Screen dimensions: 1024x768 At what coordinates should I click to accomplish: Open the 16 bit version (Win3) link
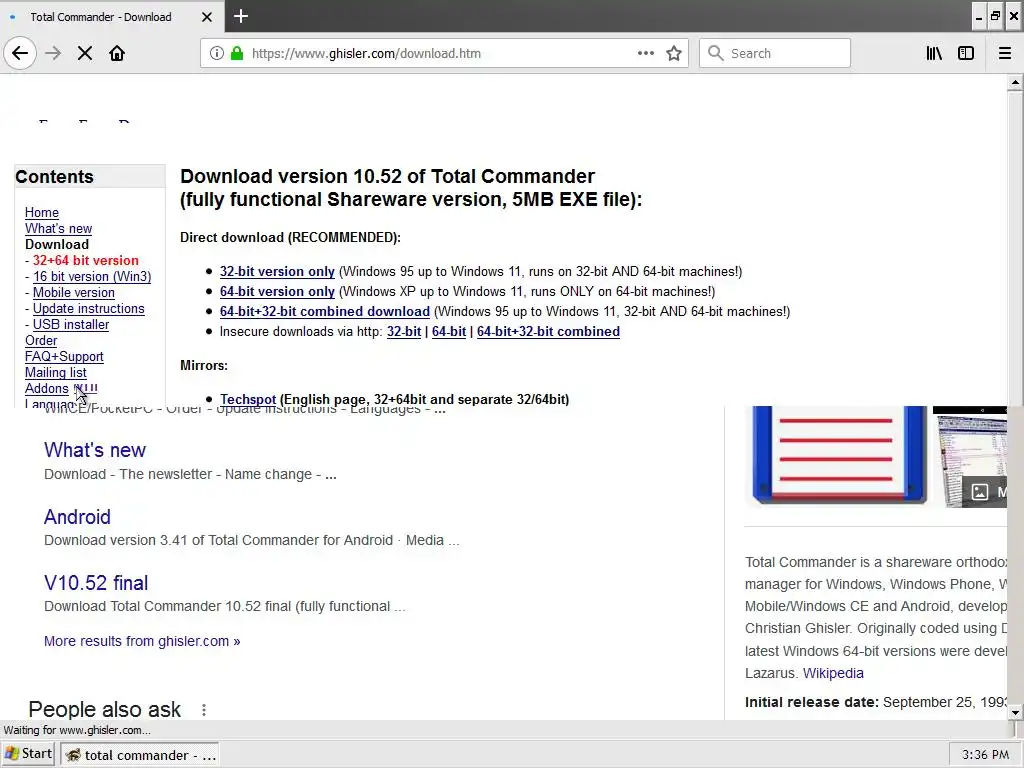[92, 276]
